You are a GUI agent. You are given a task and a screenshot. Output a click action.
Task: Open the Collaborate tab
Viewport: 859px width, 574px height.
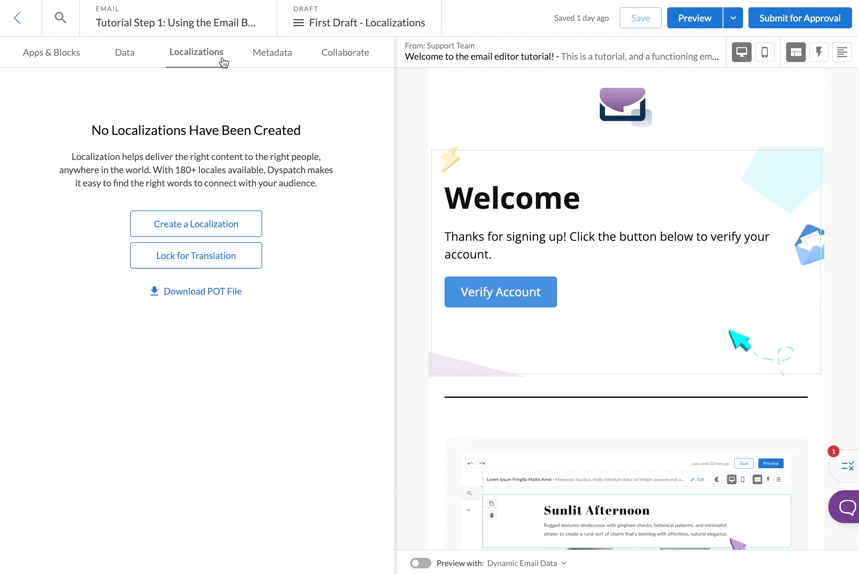[x=345, y=53]
